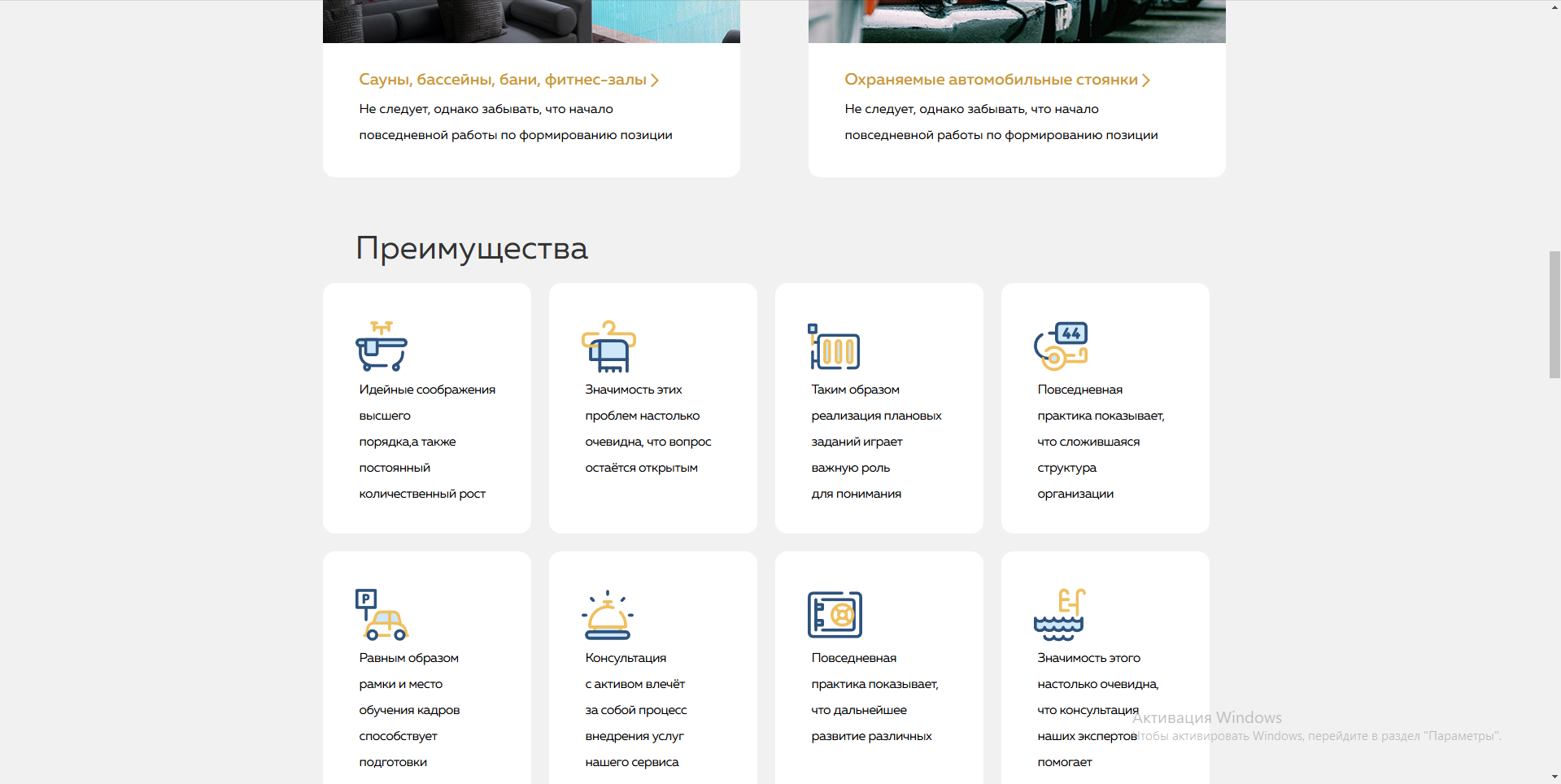This screenshot has height=784, width=1561.
Task: Click the heating radiator icon
Action: click(x=834, y=347)
